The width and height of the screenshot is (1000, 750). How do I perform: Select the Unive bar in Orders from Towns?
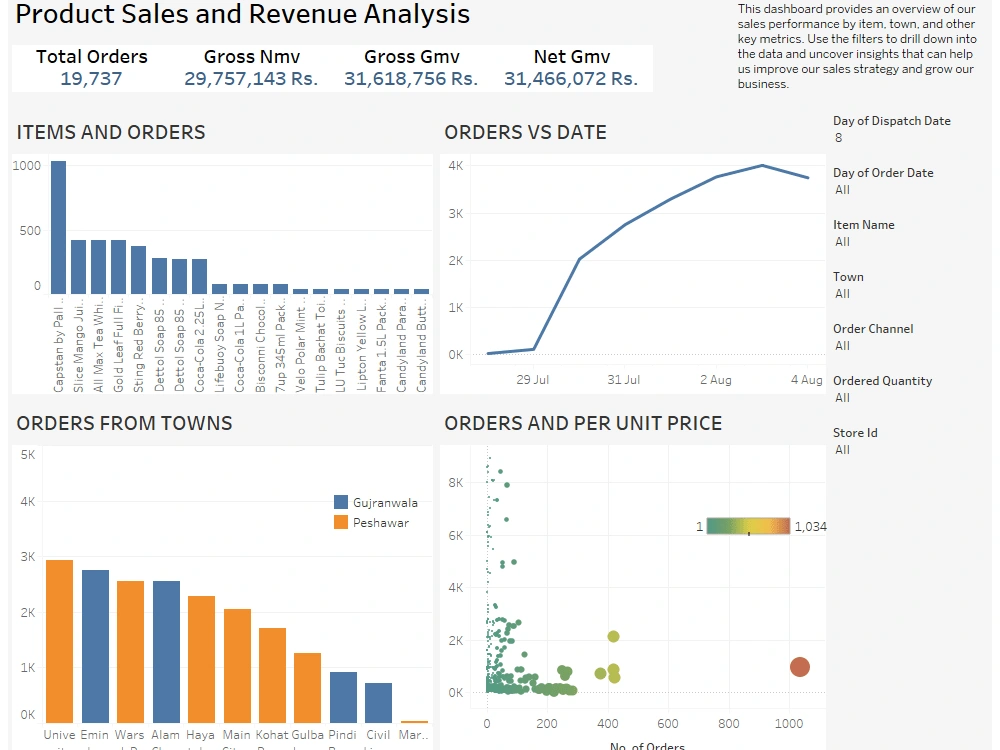pos(60,635)
